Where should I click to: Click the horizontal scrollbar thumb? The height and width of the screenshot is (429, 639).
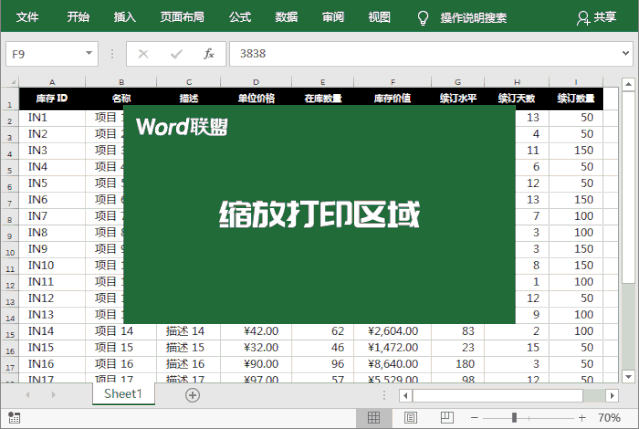(x=498, y=396)
